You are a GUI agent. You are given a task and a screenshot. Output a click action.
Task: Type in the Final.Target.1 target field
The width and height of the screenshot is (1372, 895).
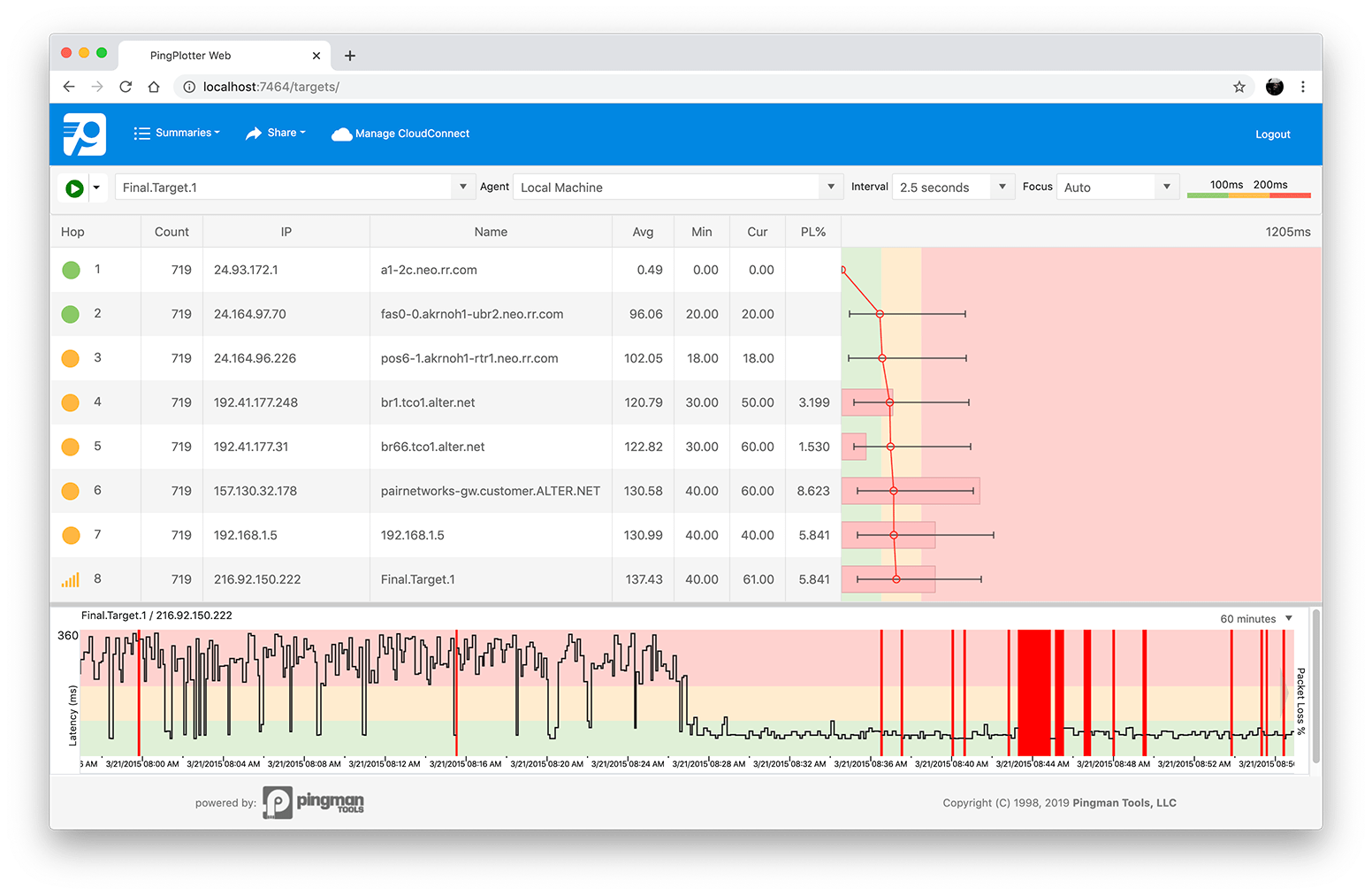tap(283, 187)
